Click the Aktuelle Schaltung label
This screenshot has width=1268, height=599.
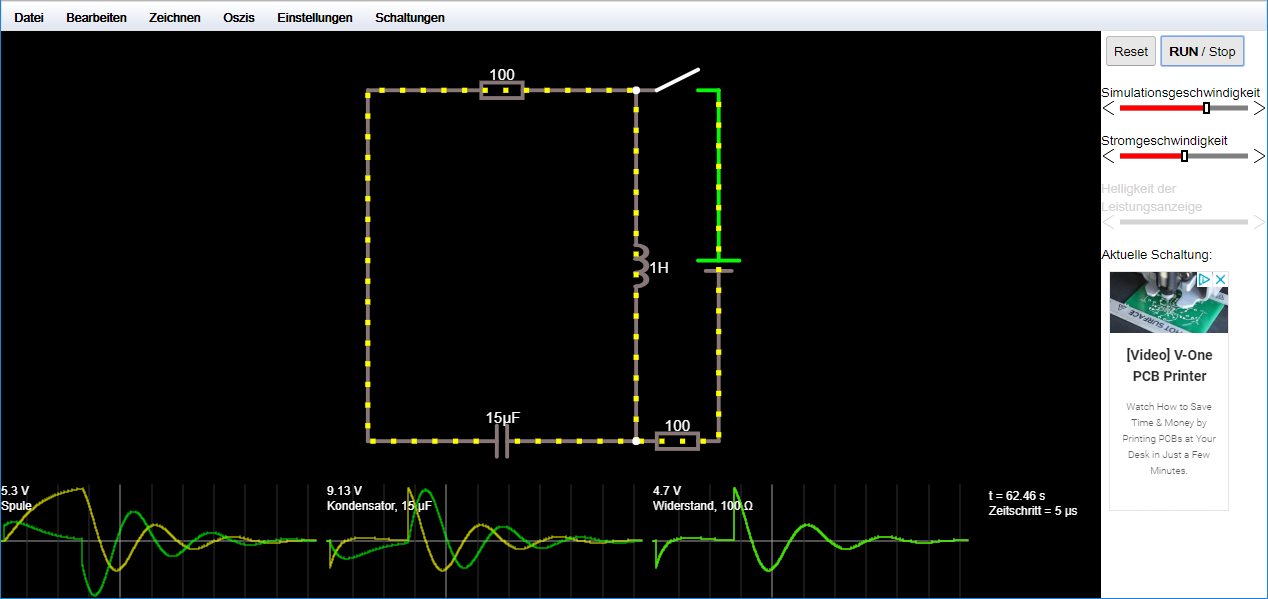[x=1157, y=255]
